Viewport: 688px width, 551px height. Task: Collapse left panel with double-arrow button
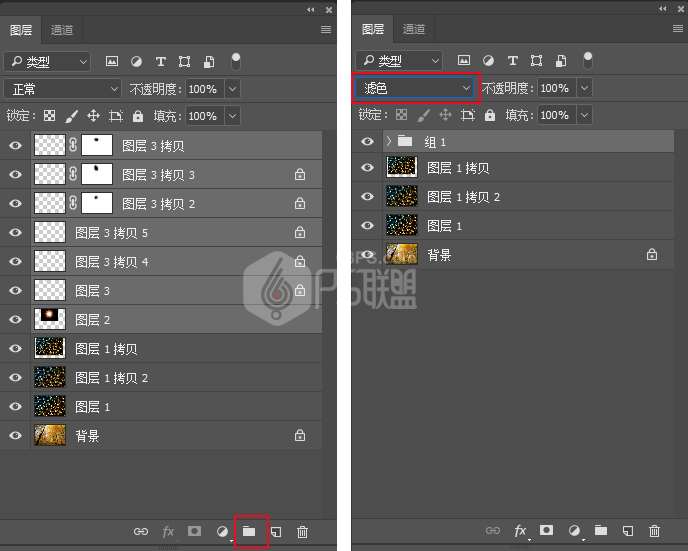[x=311, y=10]
